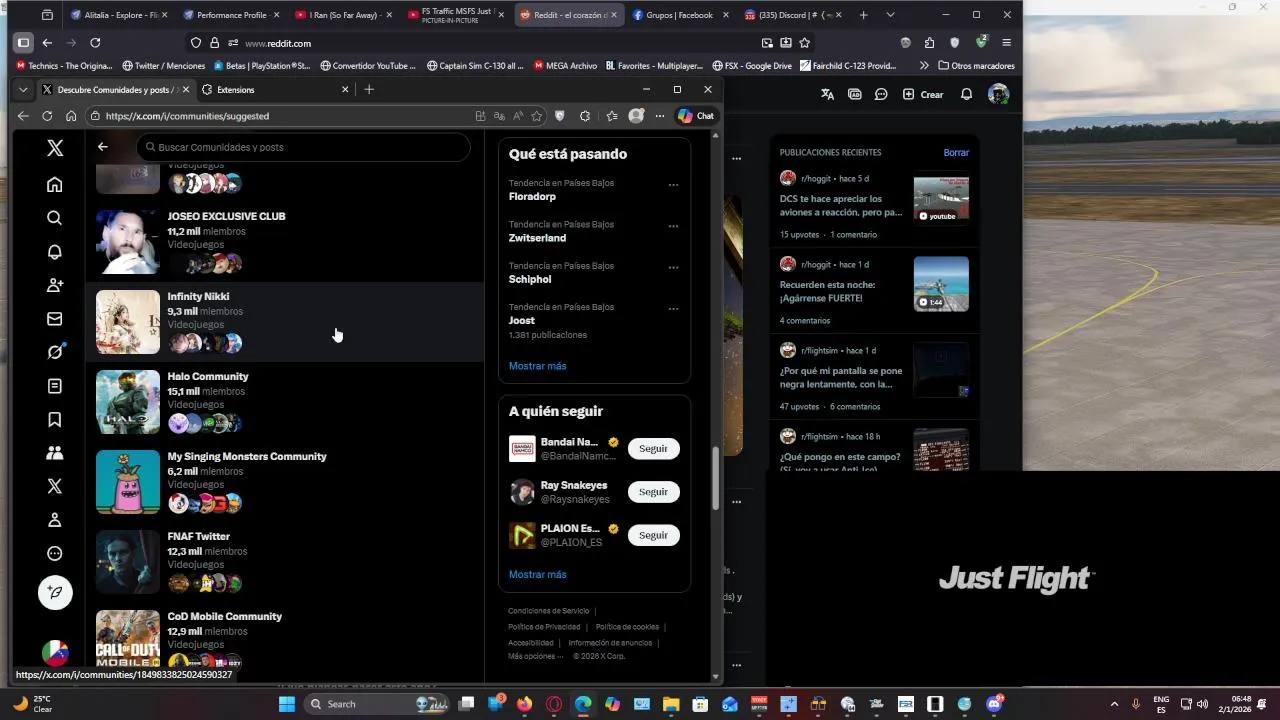Open Copilot Chat button in Edge toolbar

696,116
